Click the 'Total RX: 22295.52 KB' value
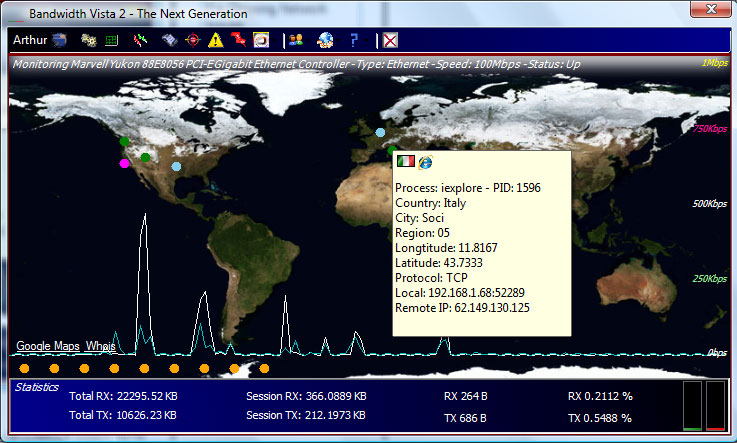Image resolution: width=737 pixels, height=443 pixels. (123, 396)
